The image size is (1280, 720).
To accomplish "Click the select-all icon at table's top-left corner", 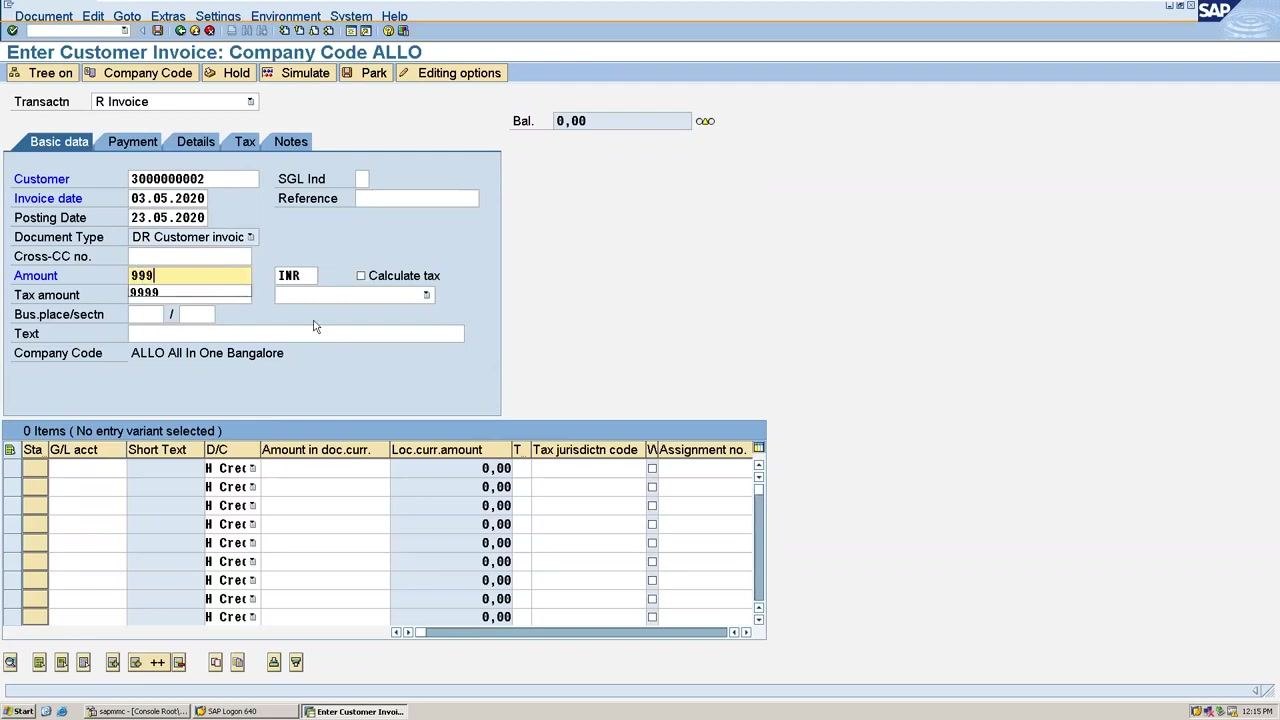I will [10, 450].
